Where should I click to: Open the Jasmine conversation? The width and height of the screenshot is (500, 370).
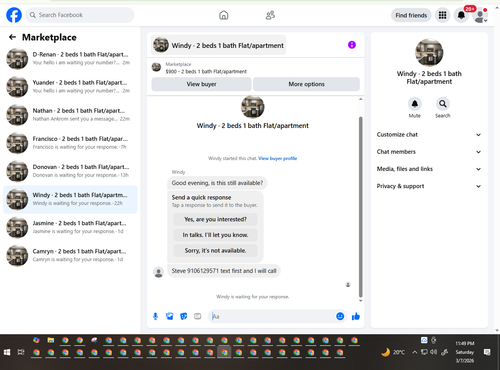click(70, 227)
